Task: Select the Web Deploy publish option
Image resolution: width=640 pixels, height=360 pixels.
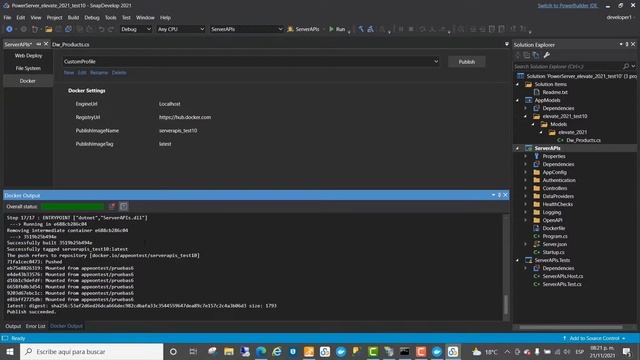Action: click(x=28, y=56)
